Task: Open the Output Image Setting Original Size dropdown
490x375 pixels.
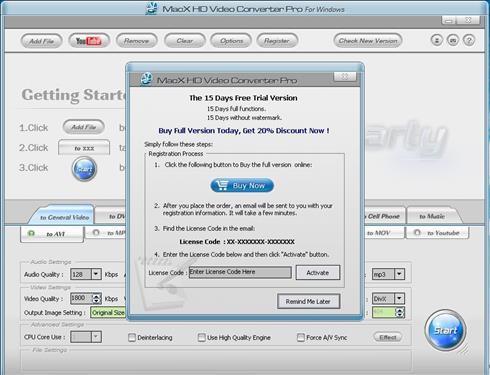Action: pos(108,313)
